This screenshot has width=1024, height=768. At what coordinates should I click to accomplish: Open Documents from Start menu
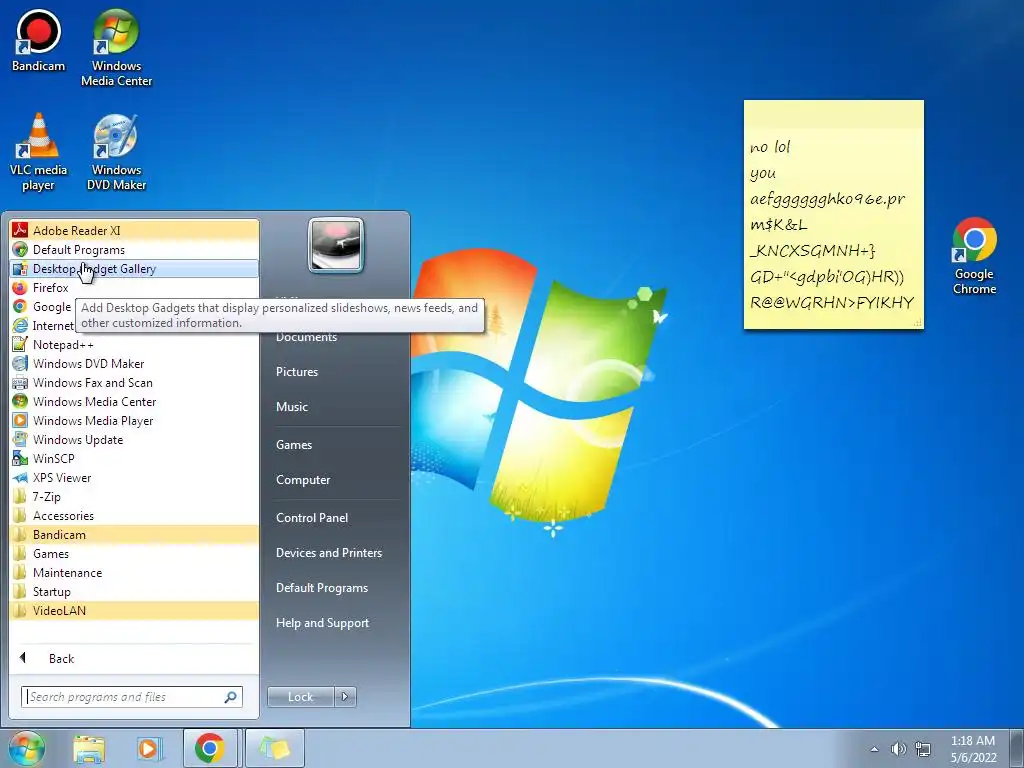tap(306, 336)
